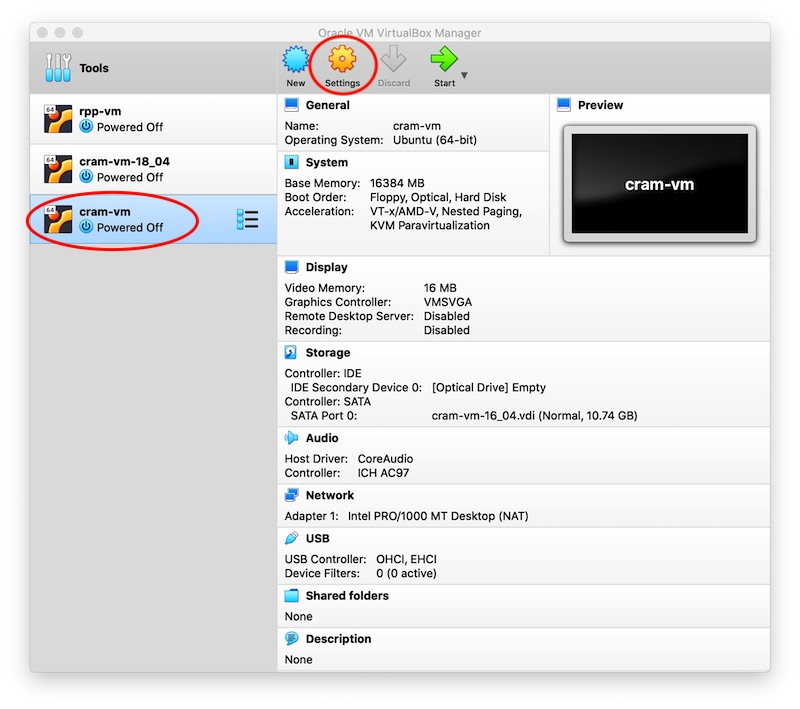
Task: Click the Shared folders header
Action: (346, 596)
